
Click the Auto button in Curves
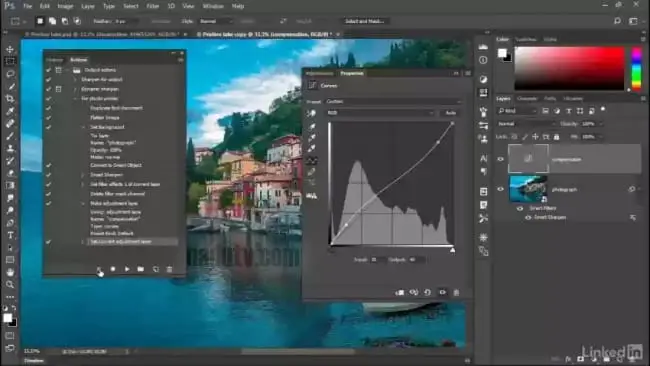[x=451, y=113]
